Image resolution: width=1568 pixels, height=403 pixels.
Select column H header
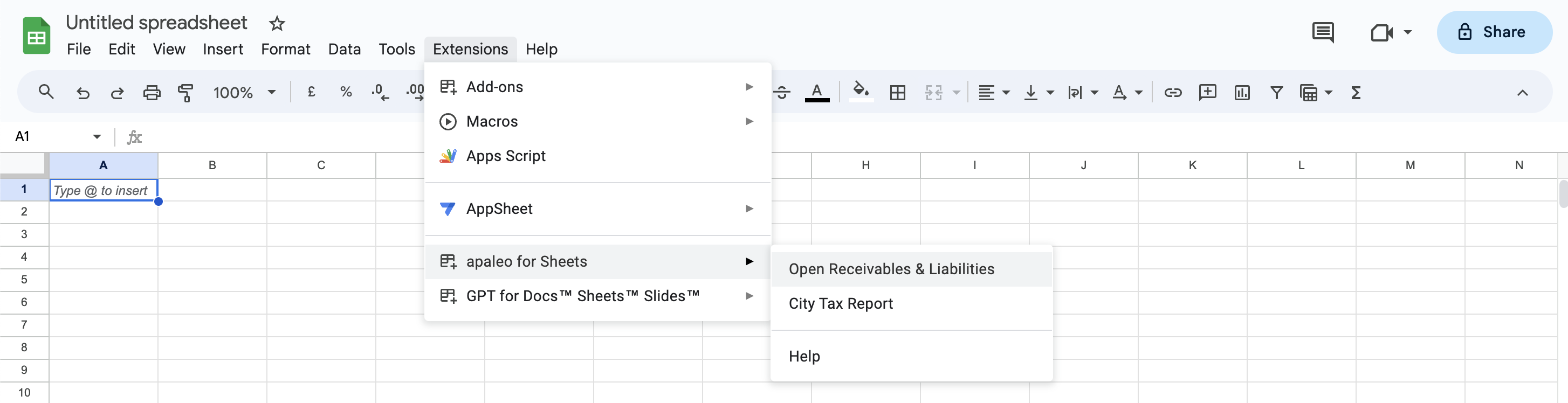point(865,165)
